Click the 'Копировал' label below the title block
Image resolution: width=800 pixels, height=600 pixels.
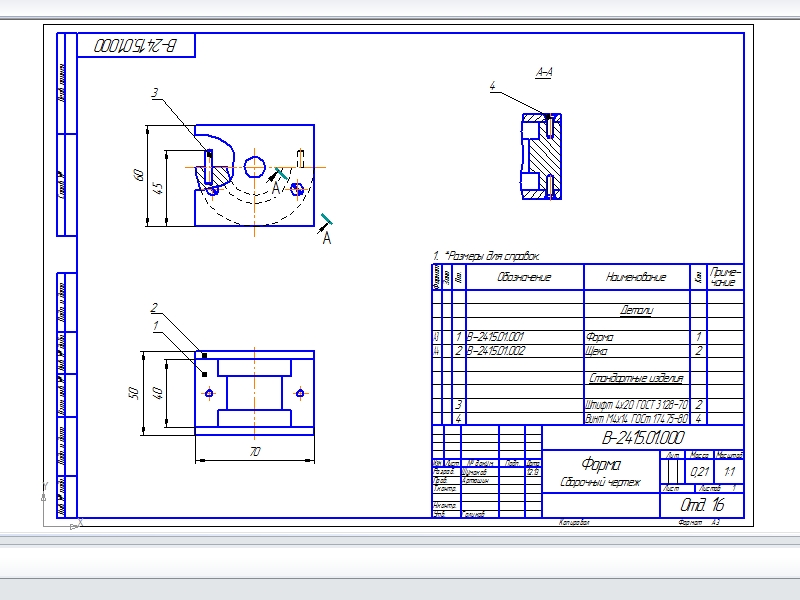(x=574, y=522)
